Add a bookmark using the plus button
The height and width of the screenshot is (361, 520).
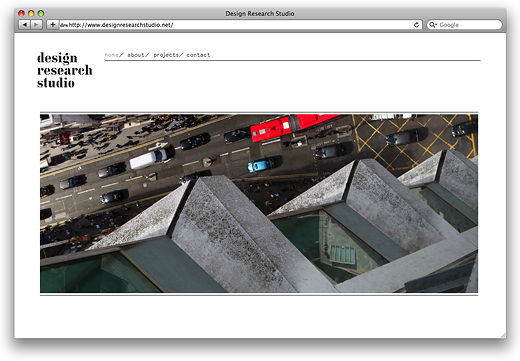(52, 25)
